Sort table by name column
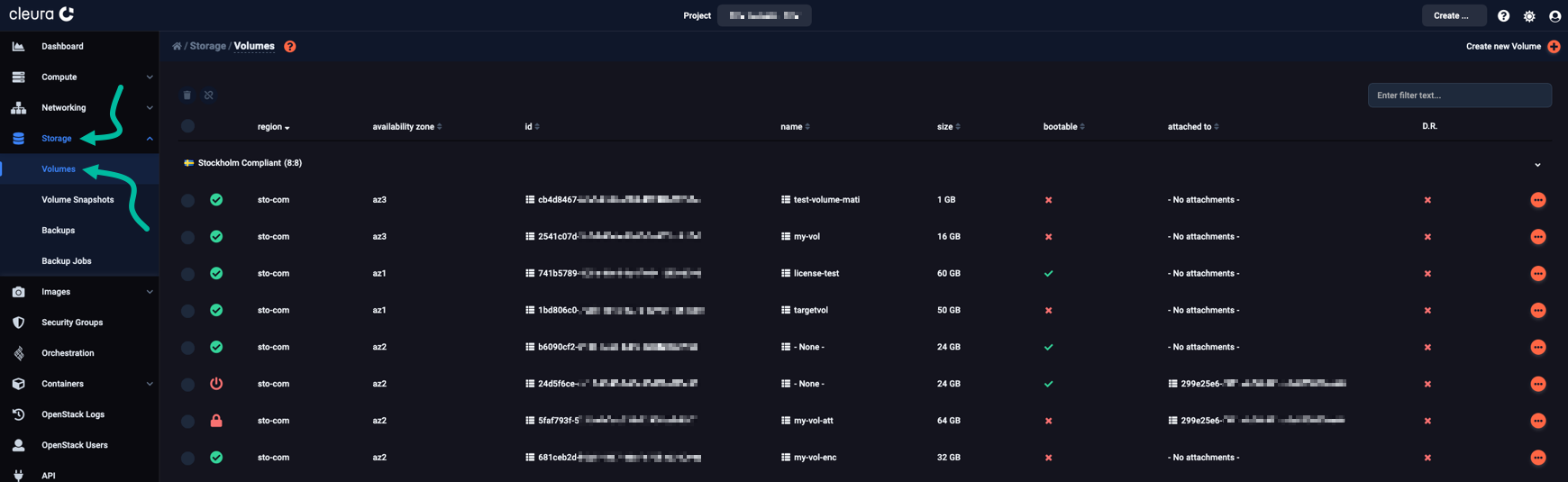This screenshot has width=1568, height=482. [795, 127]
